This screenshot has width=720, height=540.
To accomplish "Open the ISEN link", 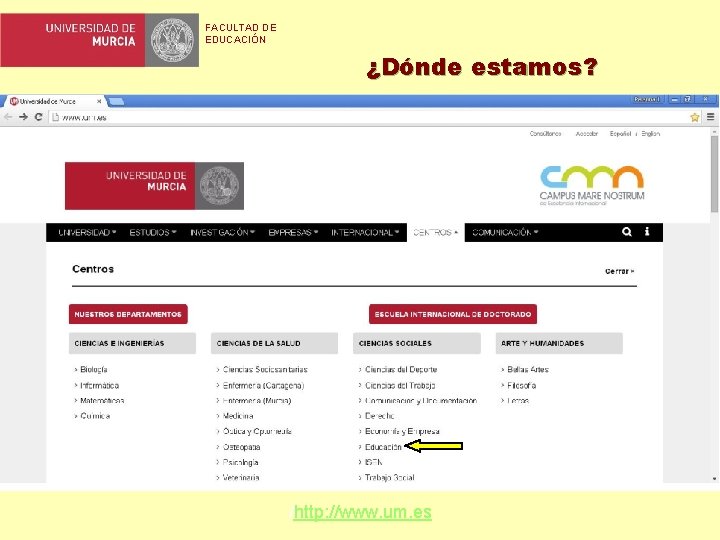I will [x=374, y=462].
